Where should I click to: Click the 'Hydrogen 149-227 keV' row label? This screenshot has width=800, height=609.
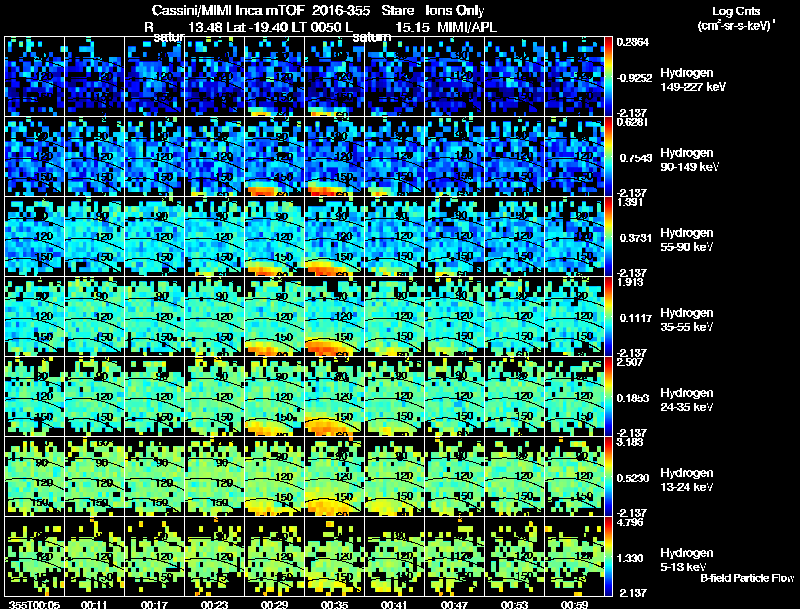click(693, 80)
